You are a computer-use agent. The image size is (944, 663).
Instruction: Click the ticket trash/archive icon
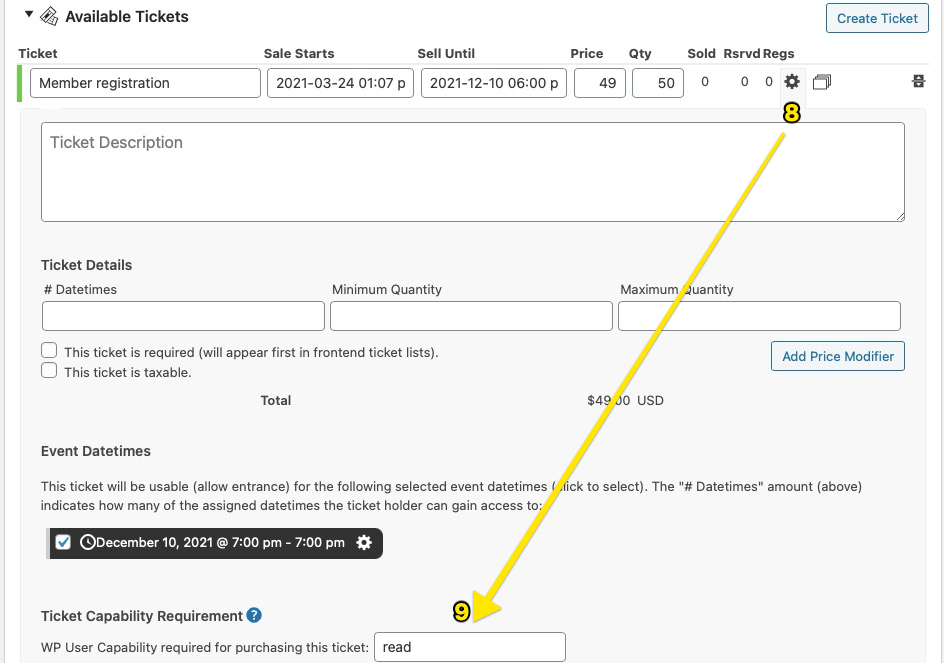click(x=918, y=81)
